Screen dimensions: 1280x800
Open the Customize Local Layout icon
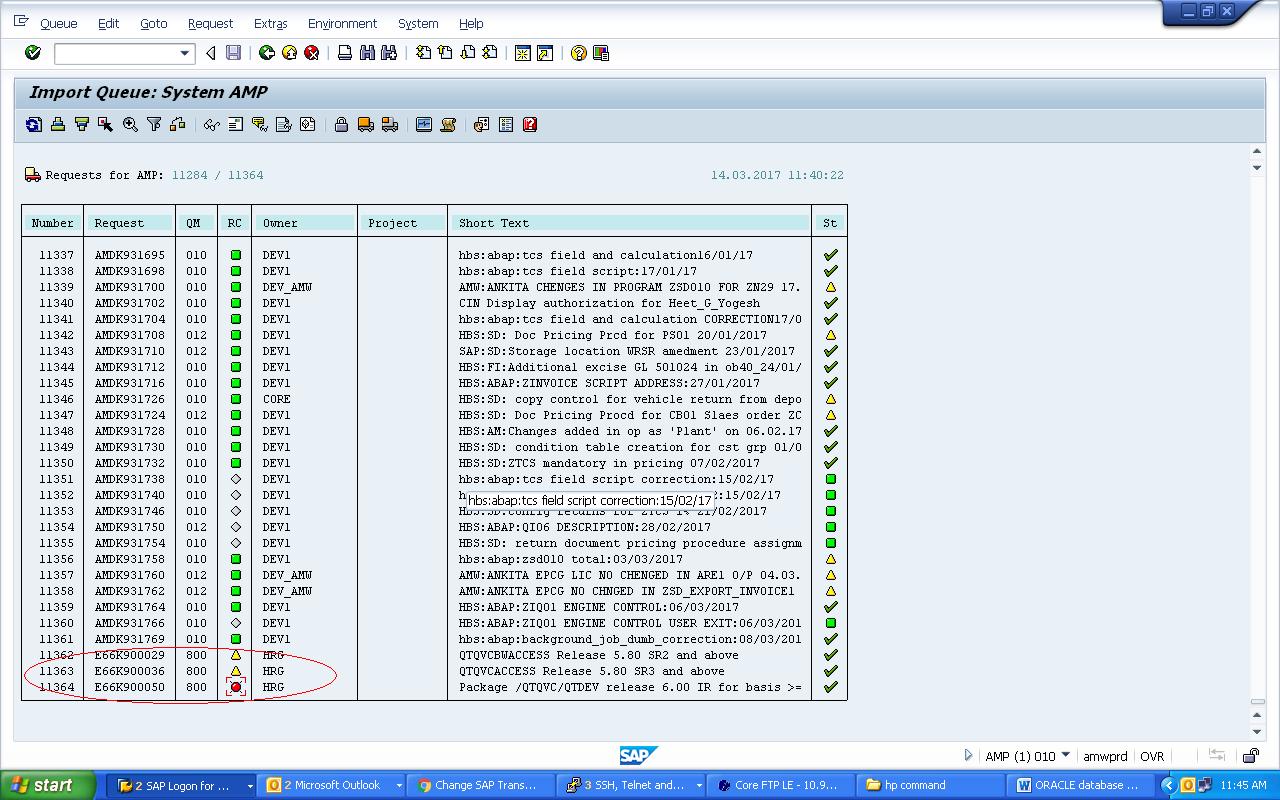[600, 53]
